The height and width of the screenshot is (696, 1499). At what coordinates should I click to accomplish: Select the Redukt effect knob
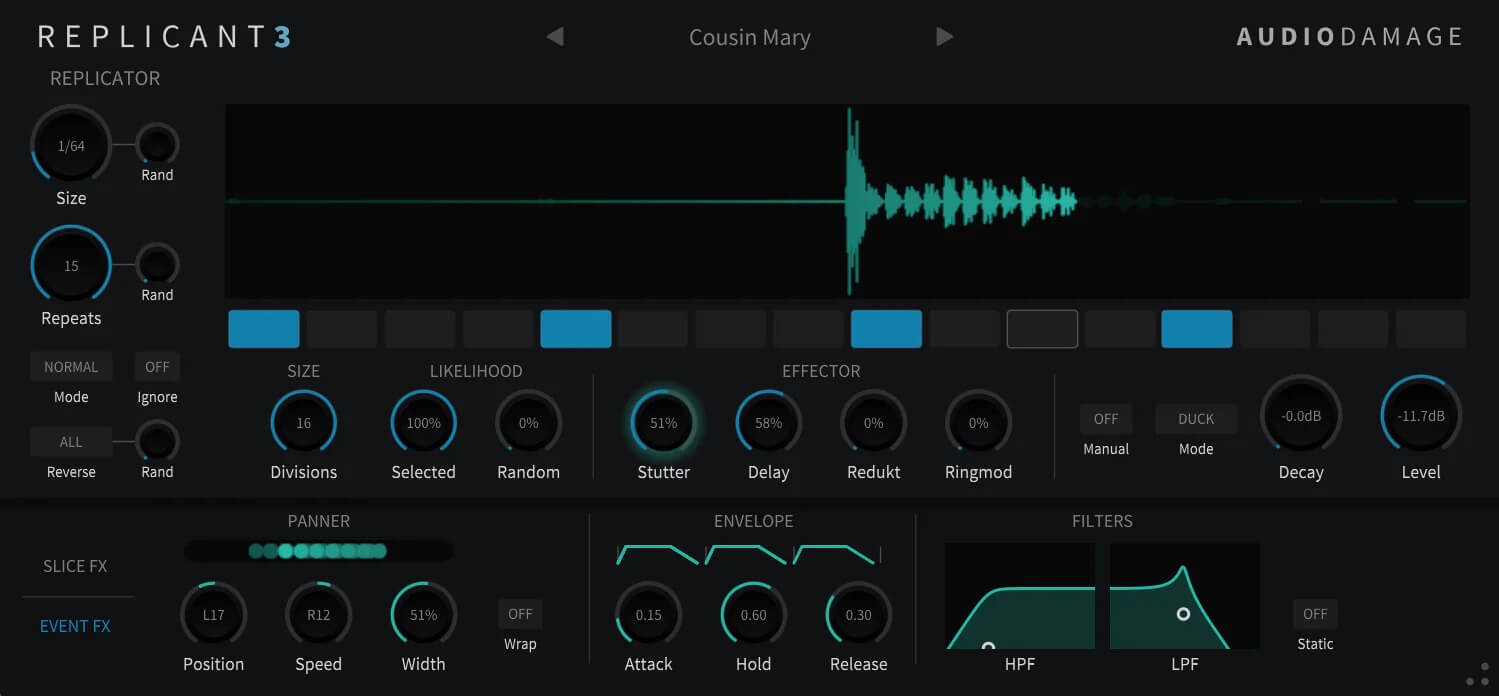click(873, 422)
